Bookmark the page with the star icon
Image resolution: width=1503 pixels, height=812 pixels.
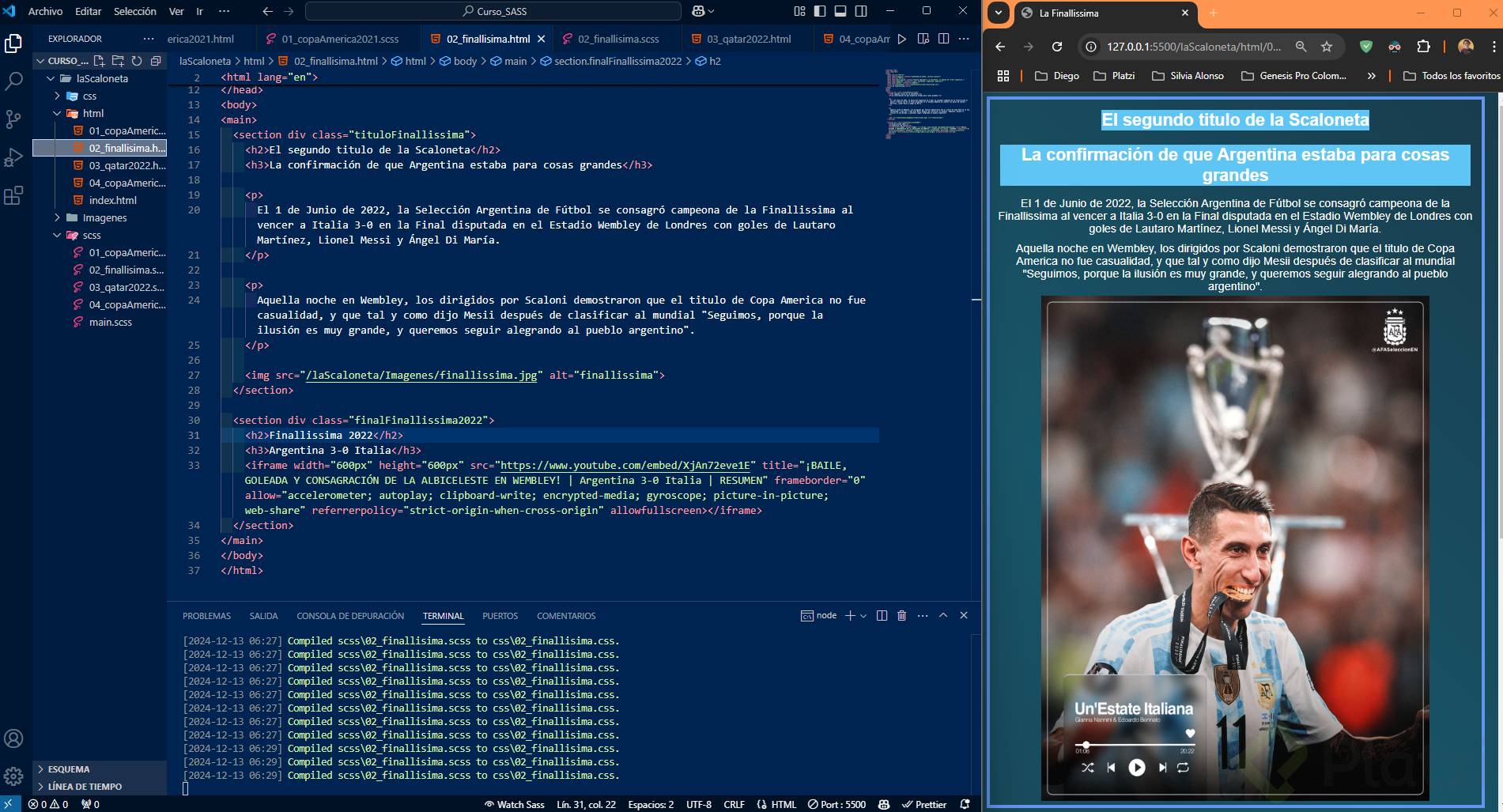[1327, 47]
